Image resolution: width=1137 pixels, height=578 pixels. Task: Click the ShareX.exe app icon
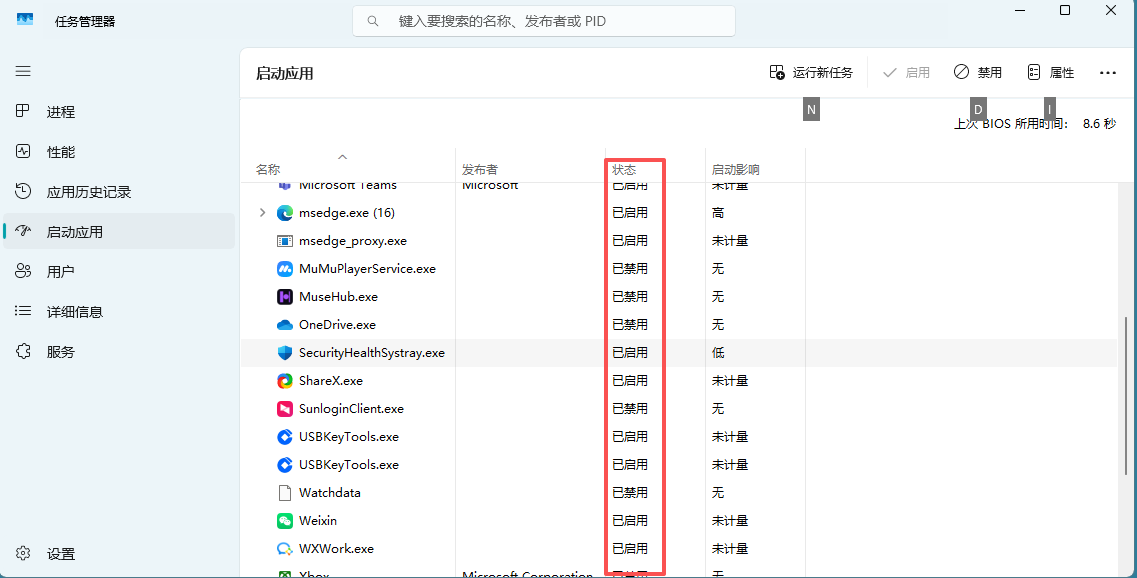[284, 381]
